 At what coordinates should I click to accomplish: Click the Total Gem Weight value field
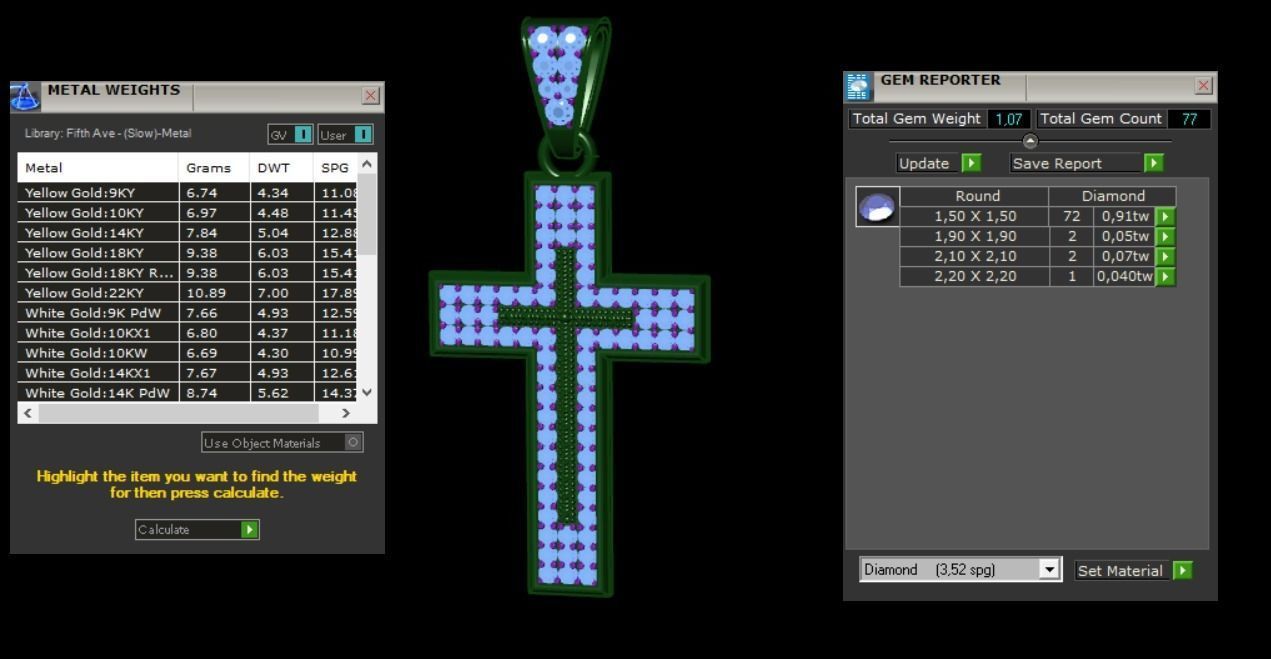(x=1008, y=119)
